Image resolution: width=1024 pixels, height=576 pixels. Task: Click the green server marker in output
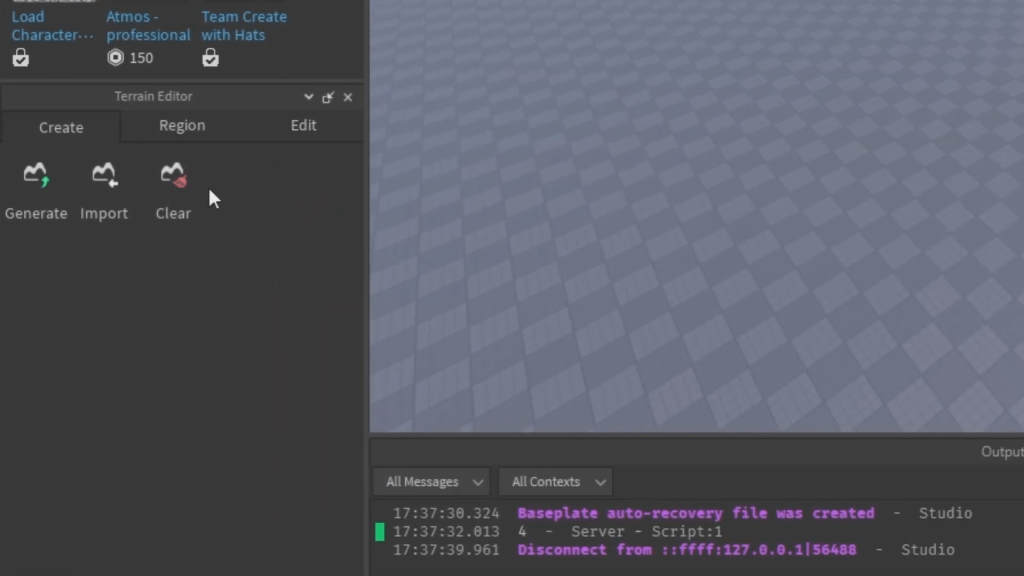click(x=379, y=532)
